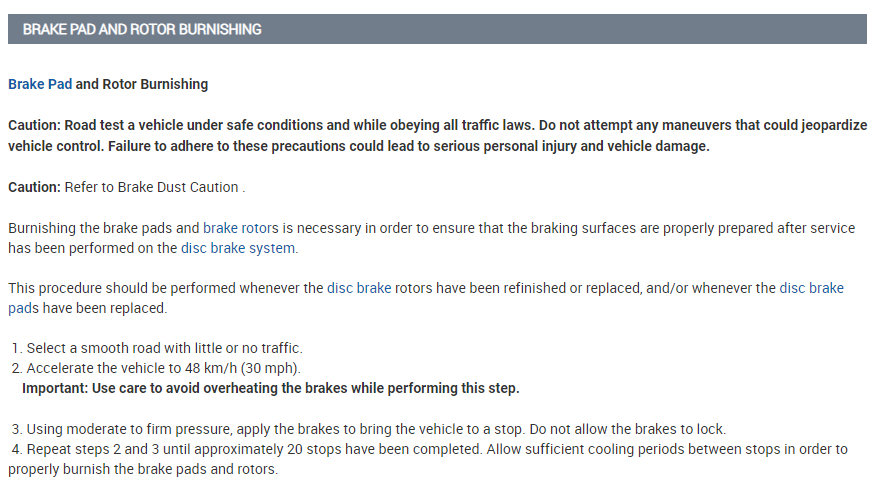Follow the "disc brake system" link
This screenshot has height=496, width=881.
[239, 248]
